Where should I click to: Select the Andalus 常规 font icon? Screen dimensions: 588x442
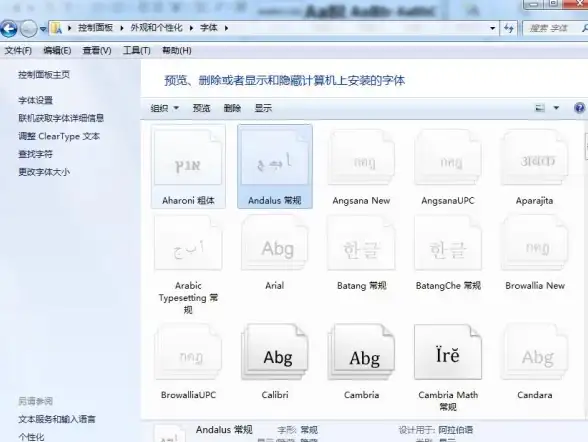tap(274, 157)
